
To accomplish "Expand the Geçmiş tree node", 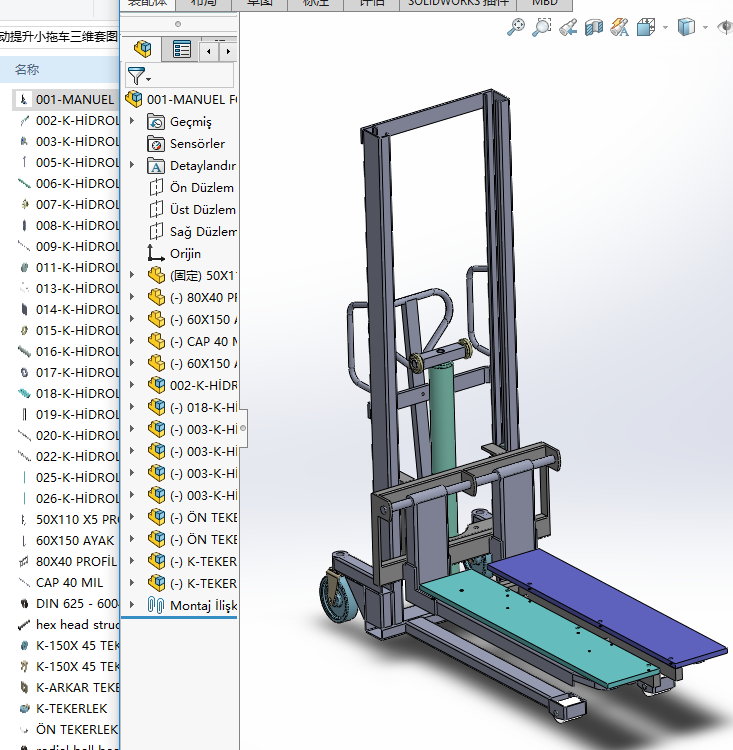I will coord(132,121).
